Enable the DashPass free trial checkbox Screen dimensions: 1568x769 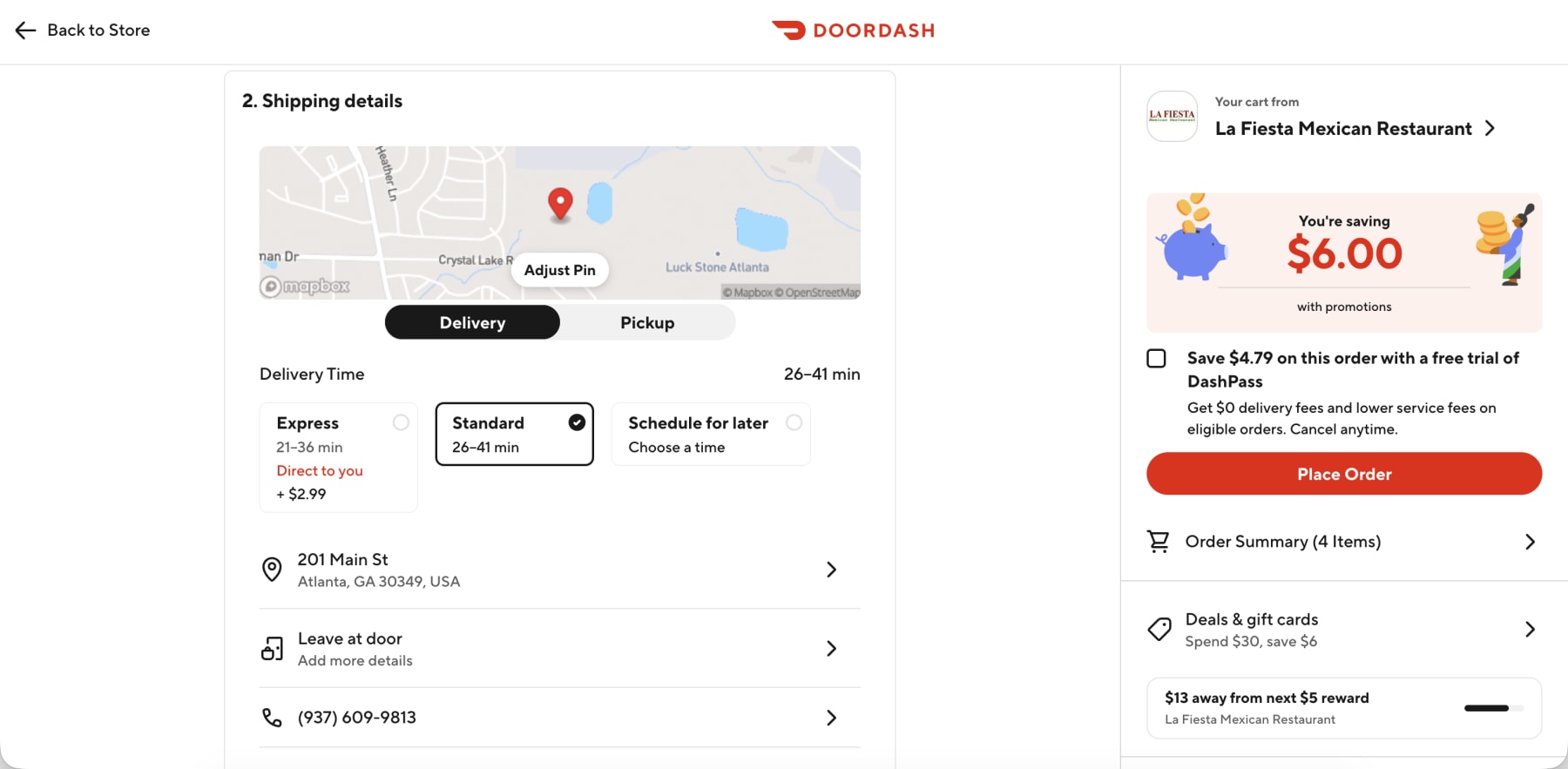(1156, 359)
